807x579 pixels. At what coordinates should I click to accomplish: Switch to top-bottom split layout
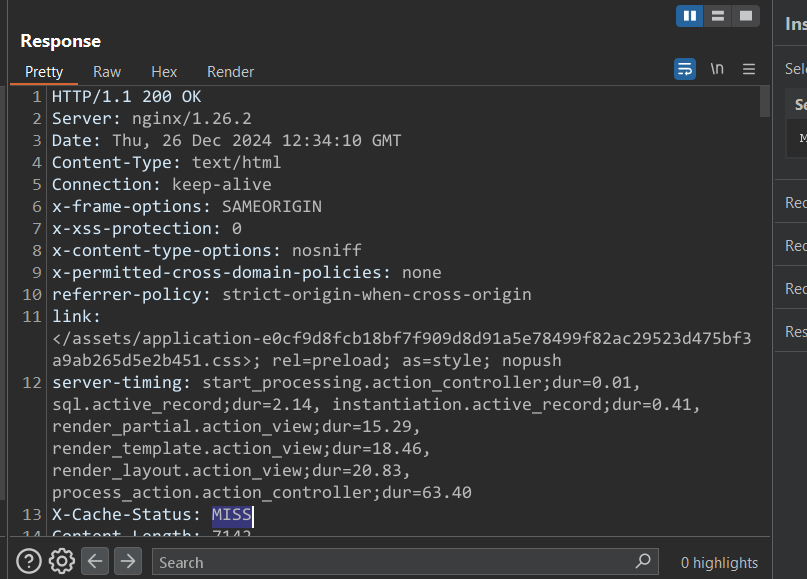(717, 16)
